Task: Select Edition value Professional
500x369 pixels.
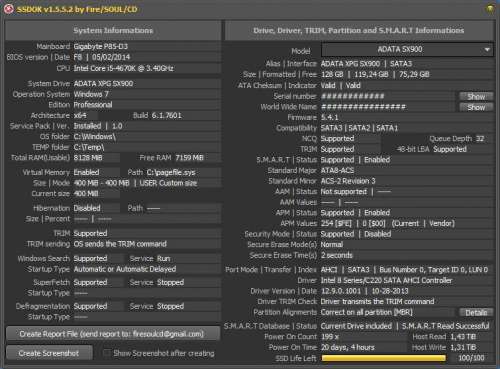Action: click(x=93, y=105)
